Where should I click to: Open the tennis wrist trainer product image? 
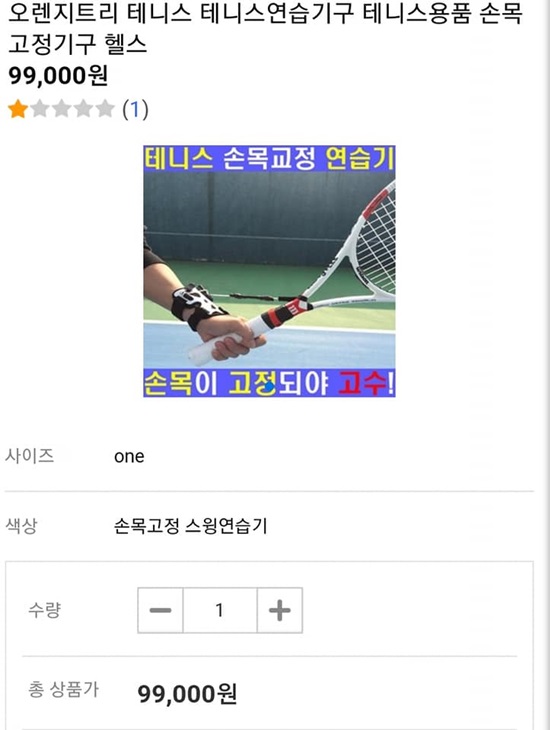click(x=269, y=271)
